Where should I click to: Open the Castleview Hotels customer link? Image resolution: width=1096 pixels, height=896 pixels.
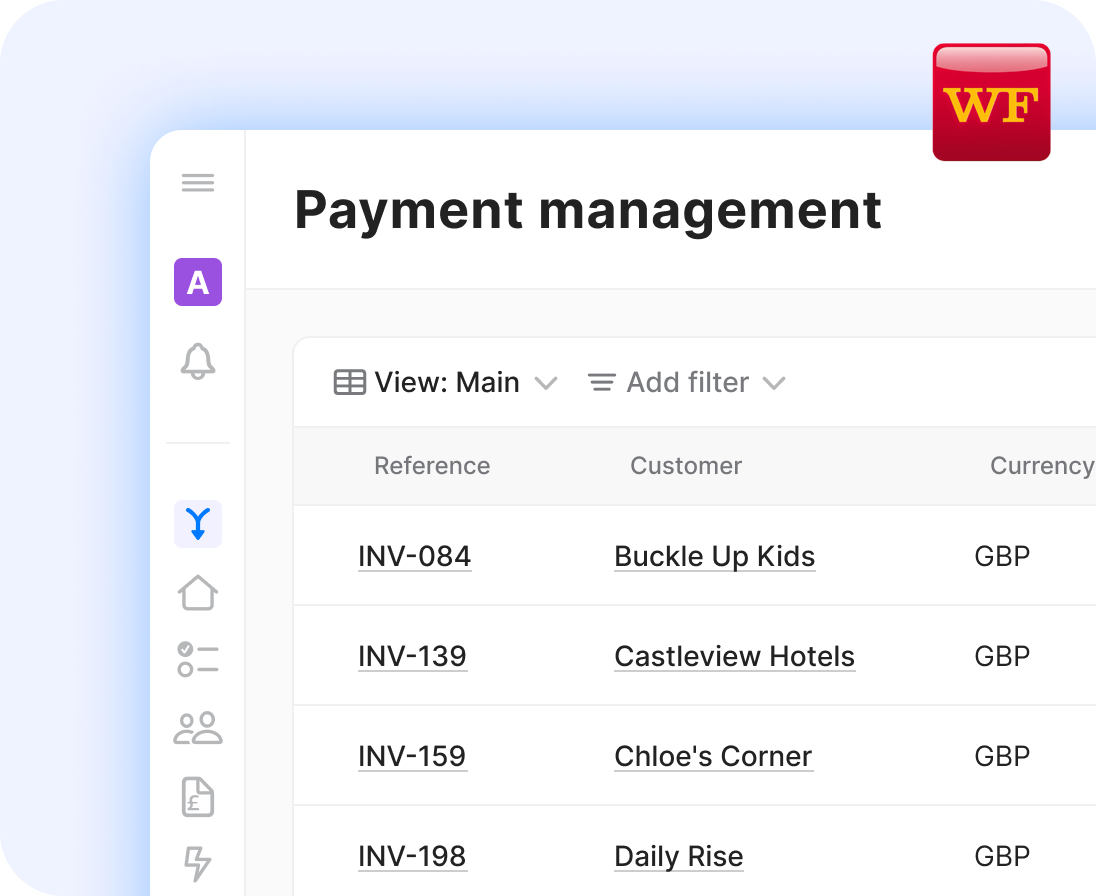click(x=735, y=656)
